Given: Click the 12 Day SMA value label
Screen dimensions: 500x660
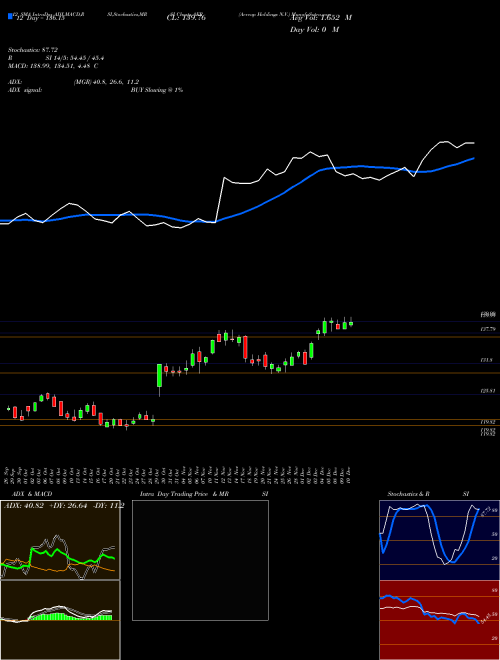Looking at the screenshot, I should [40, 19].
